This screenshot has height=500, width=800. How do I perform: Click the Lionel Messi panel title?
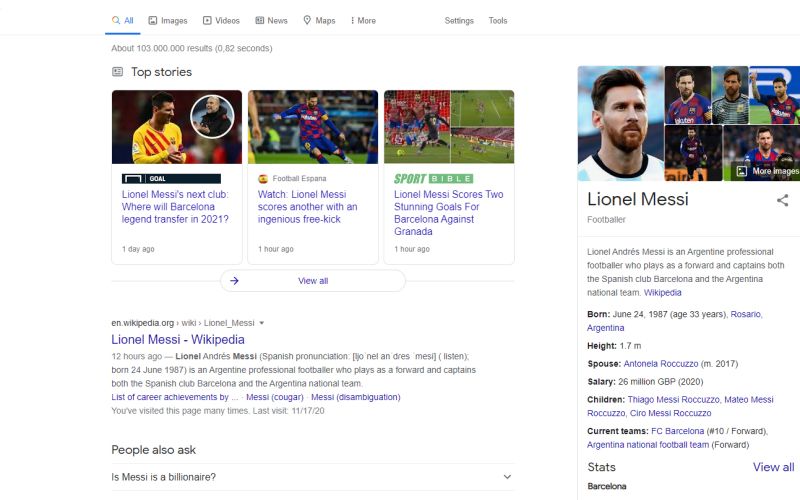tap(638, 199)
